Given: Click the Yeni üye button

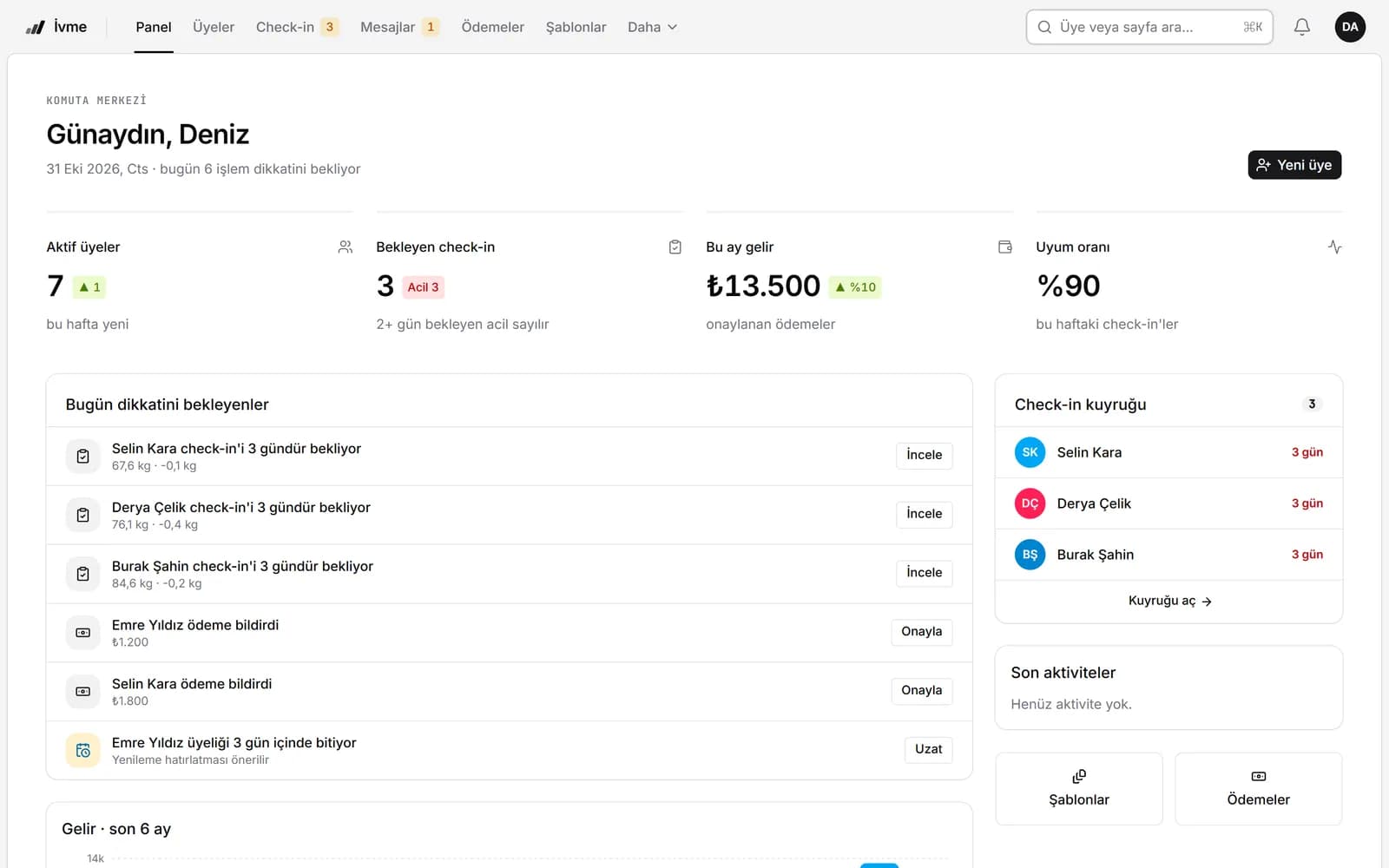Looking at the screenshot, I should tap(1294, 165).
